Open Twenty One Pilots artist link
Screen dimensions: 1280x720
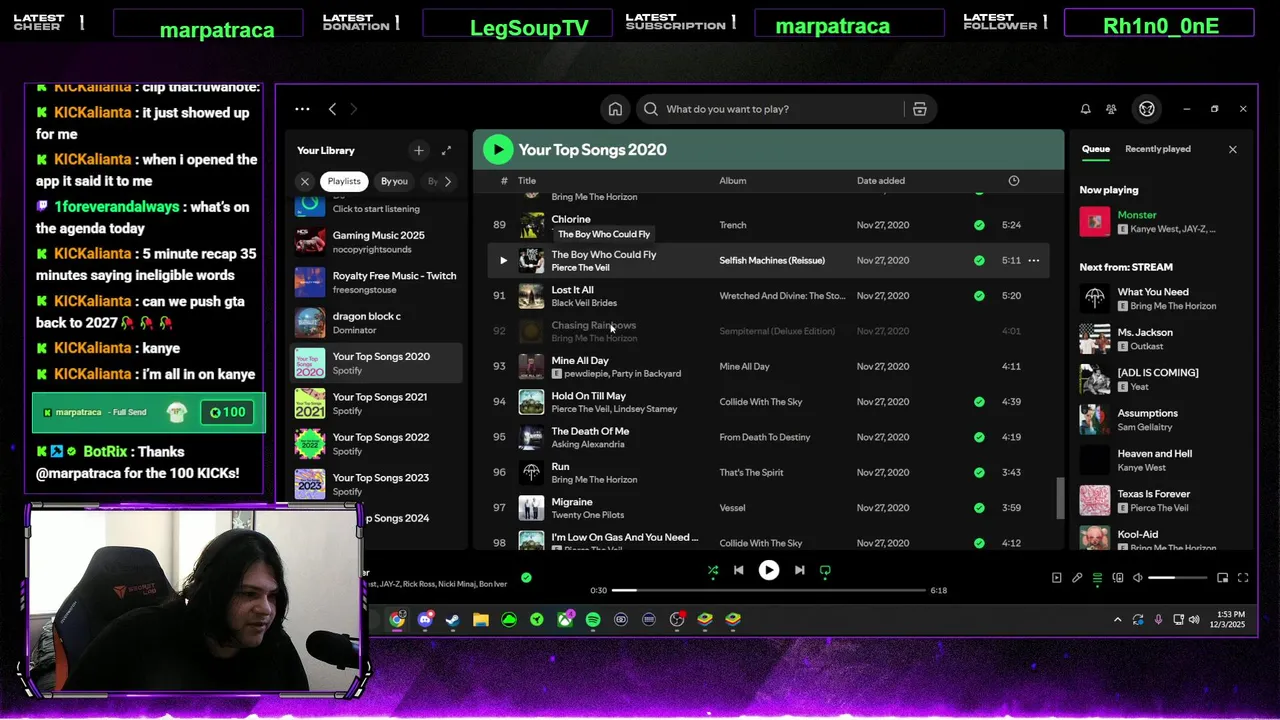(588, 515)
